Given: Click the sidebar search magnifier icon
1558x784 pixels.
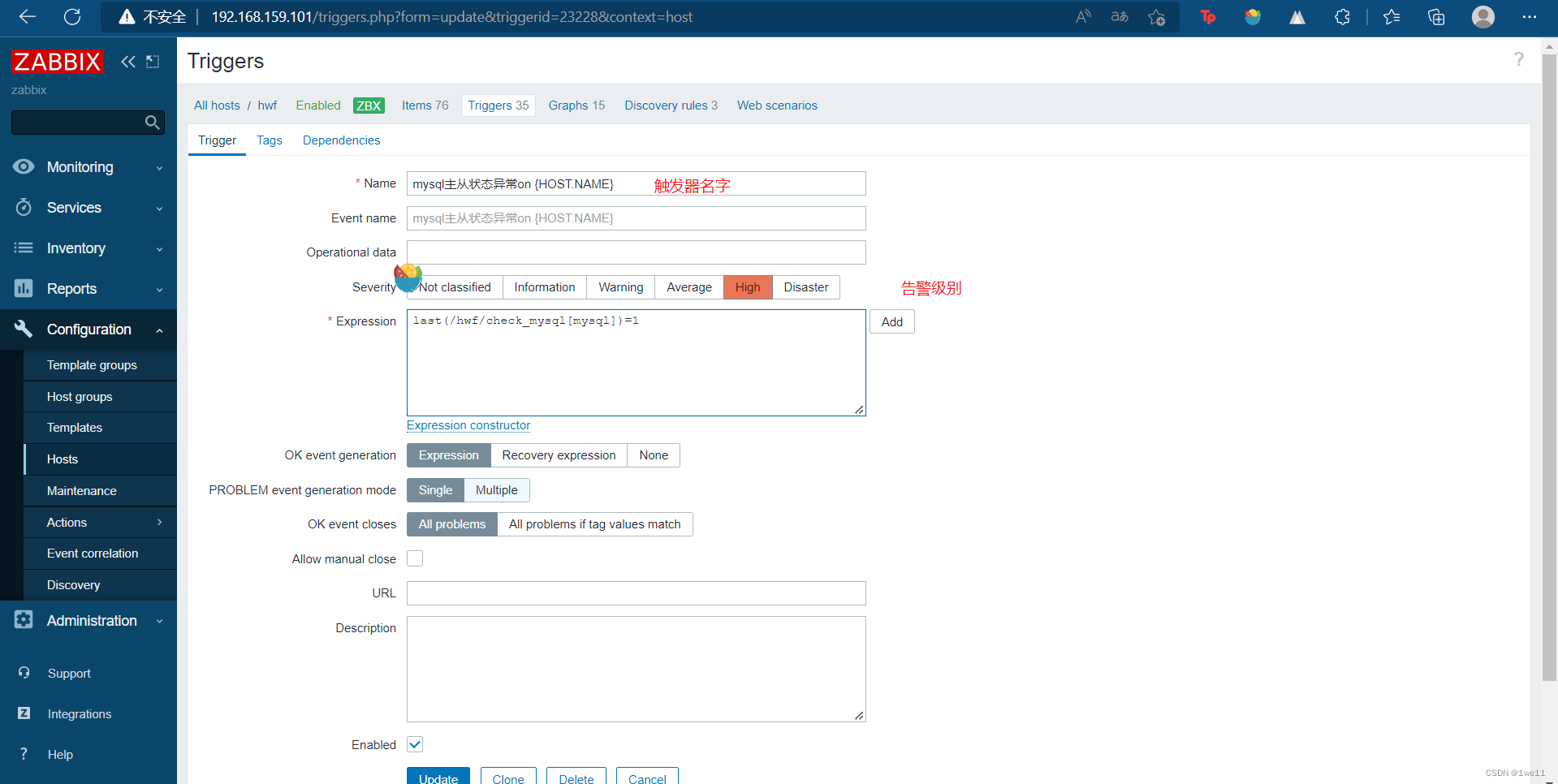Looking at the screenshot, I should [x=152, y=123].
